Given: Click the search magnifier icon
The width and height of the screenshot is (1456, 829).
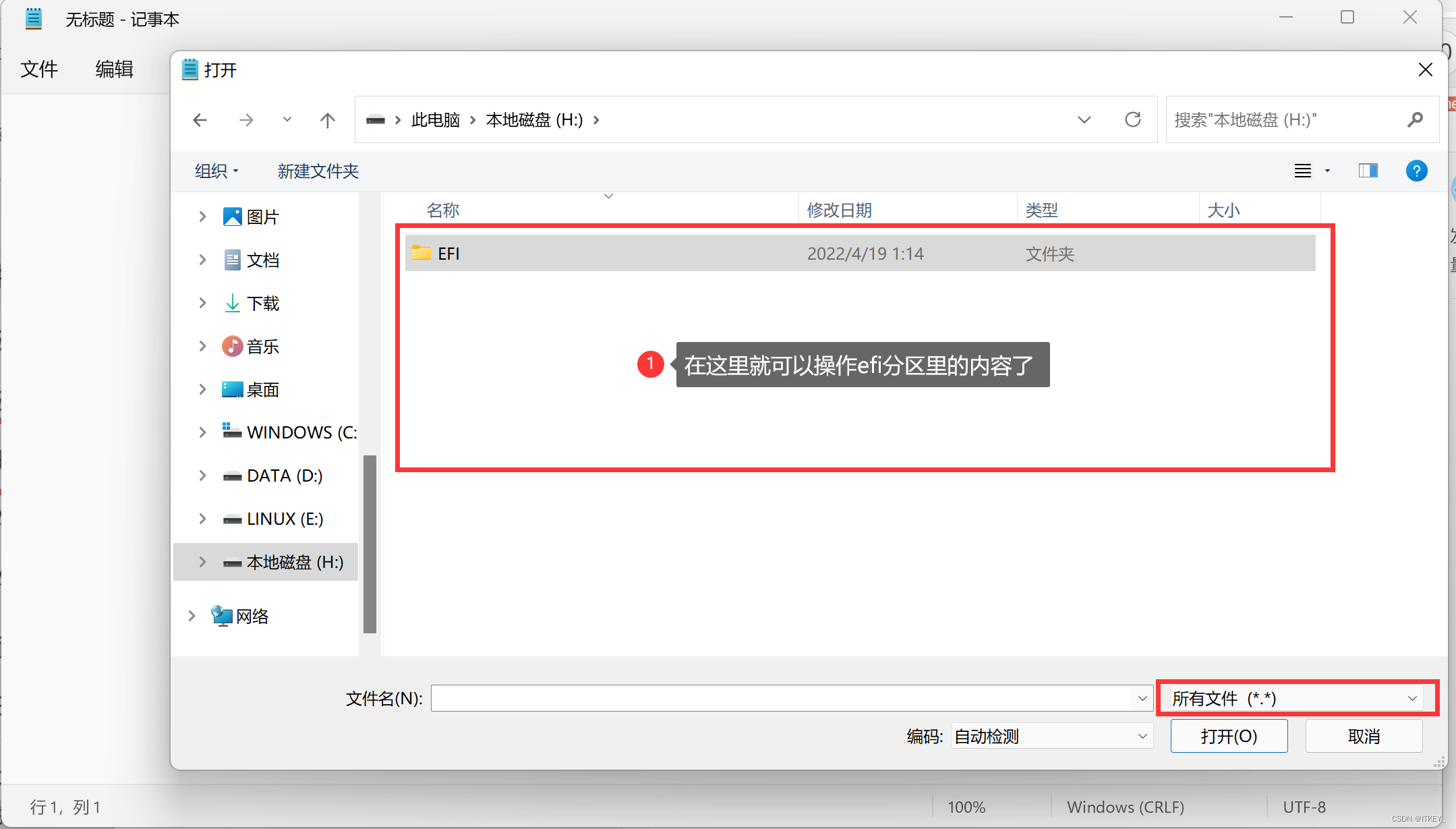Looking at the screenshot, I should pos(1416,119).
